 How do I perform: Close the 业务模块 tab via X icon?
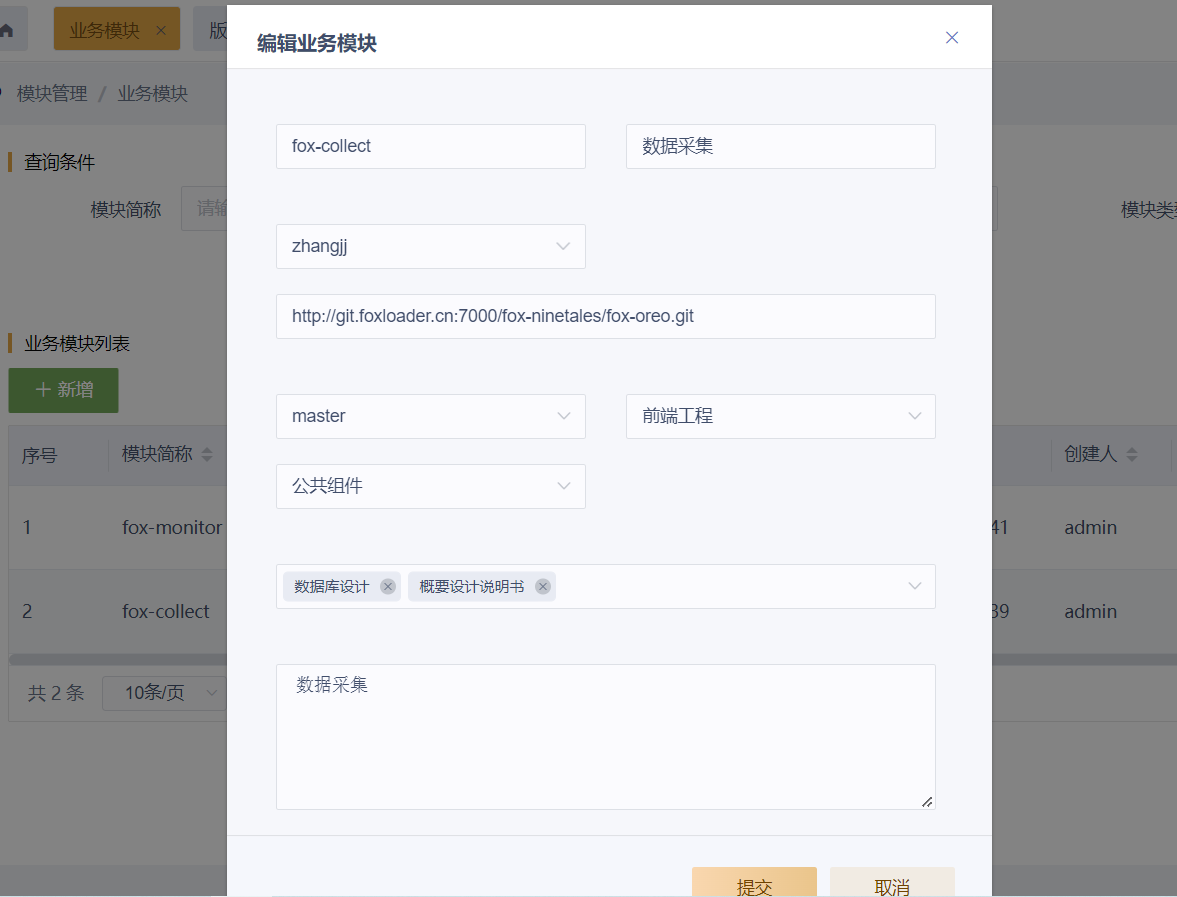[161, 30]
